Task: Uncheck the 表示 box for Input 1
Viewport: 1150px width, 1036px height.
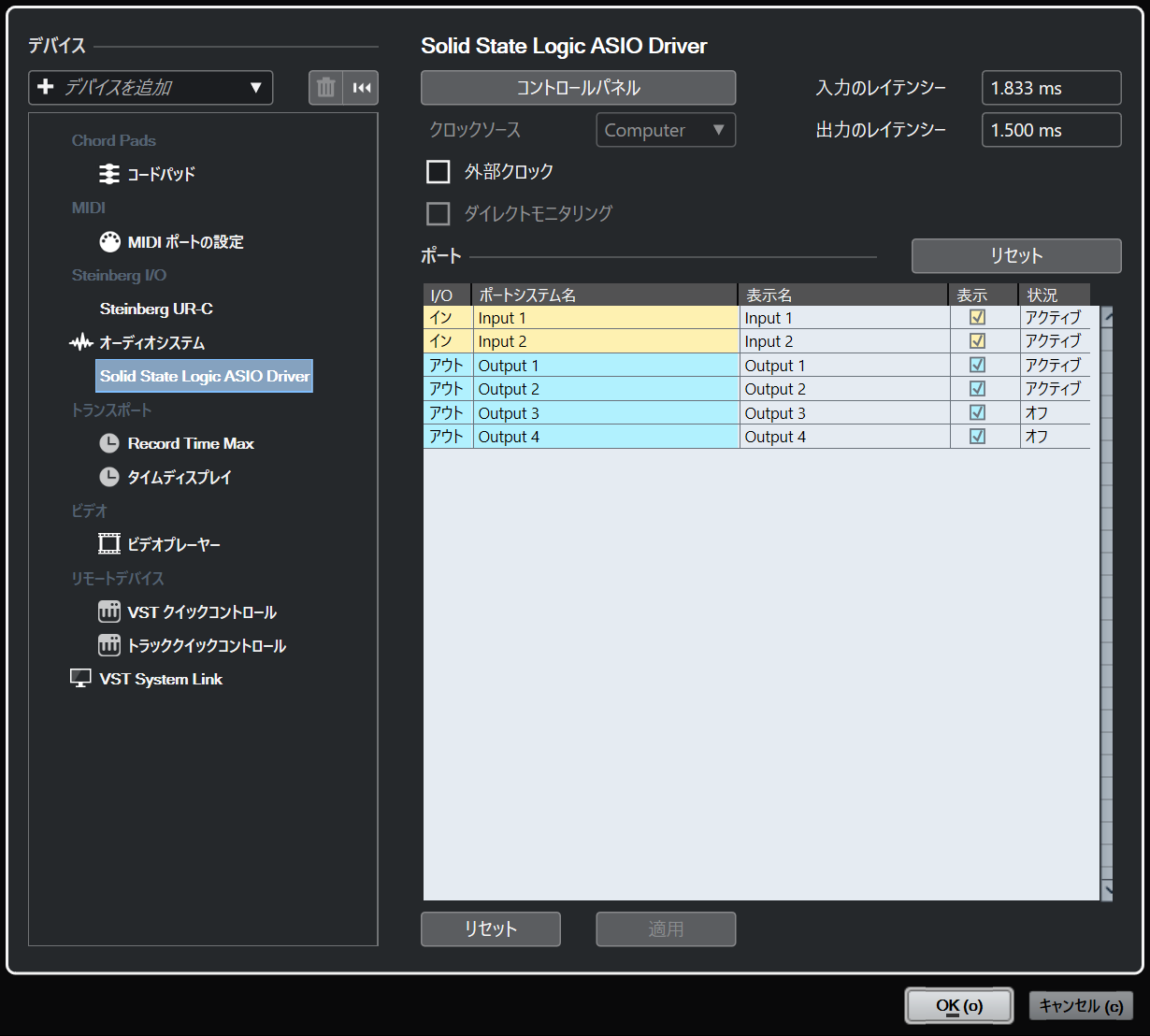Action: tap(977, 318)
